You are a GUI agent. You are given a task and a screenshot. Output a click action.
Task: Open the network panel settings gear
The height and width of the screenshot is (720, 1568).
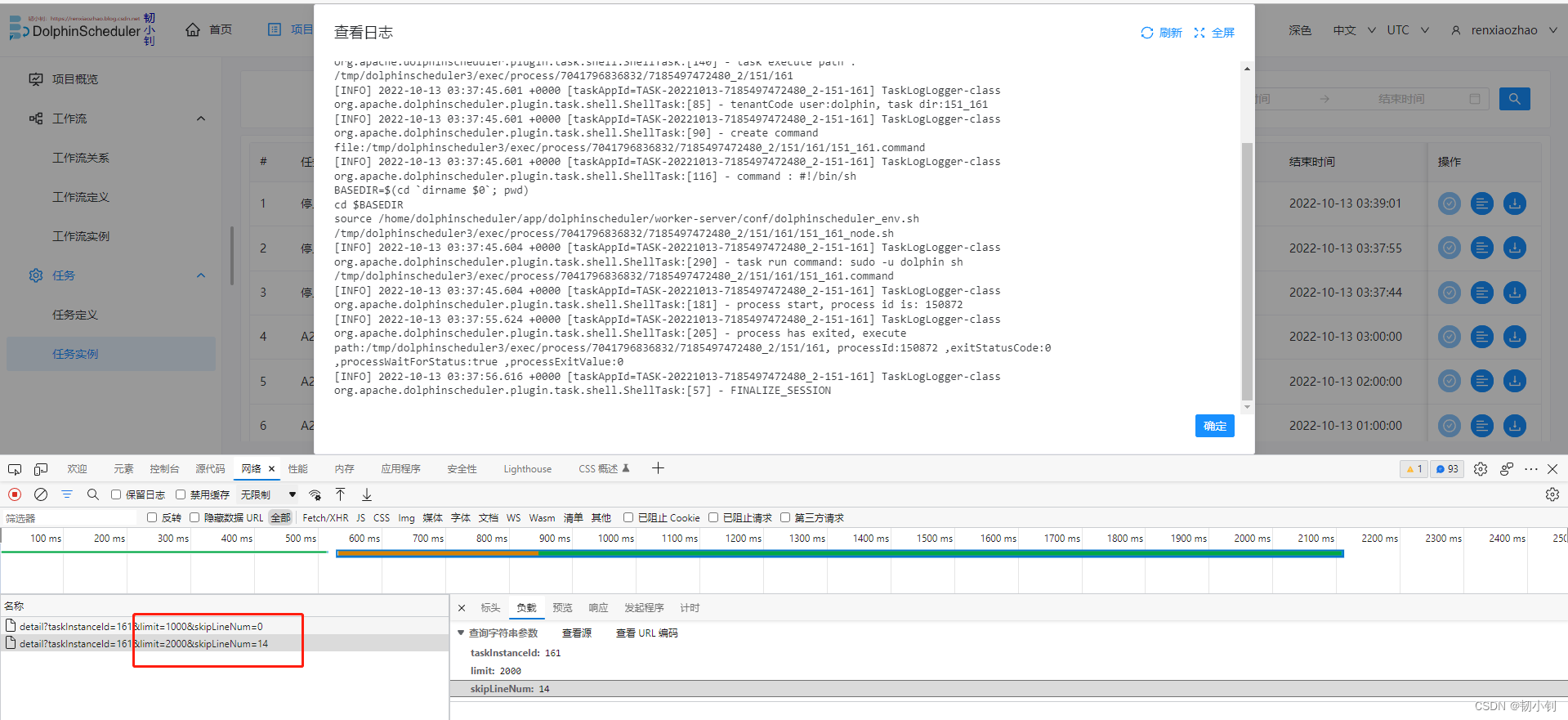(1552, 494)
